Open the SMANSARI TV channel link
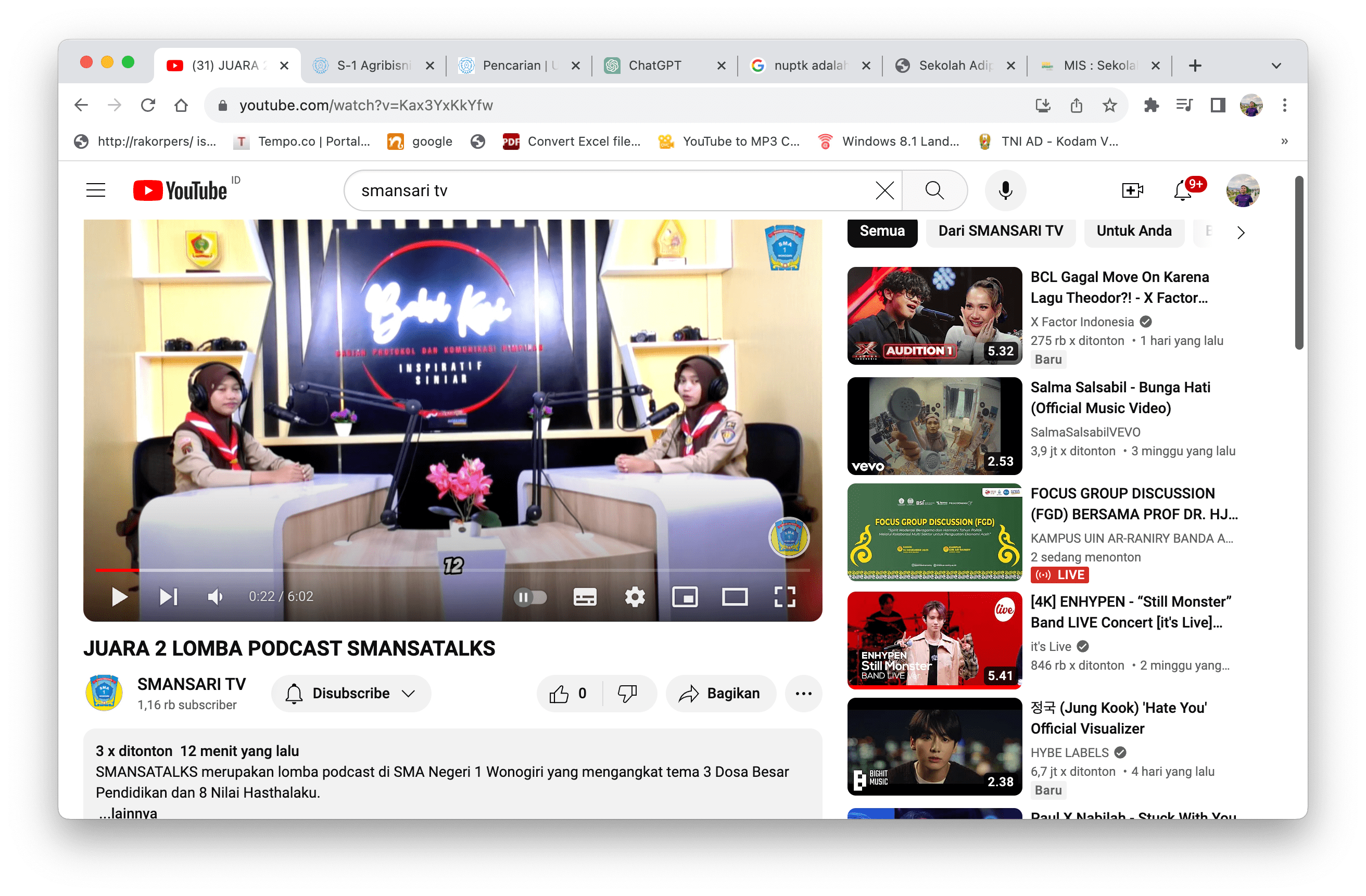Screen dimensions: 1366x896 point(191,684)
